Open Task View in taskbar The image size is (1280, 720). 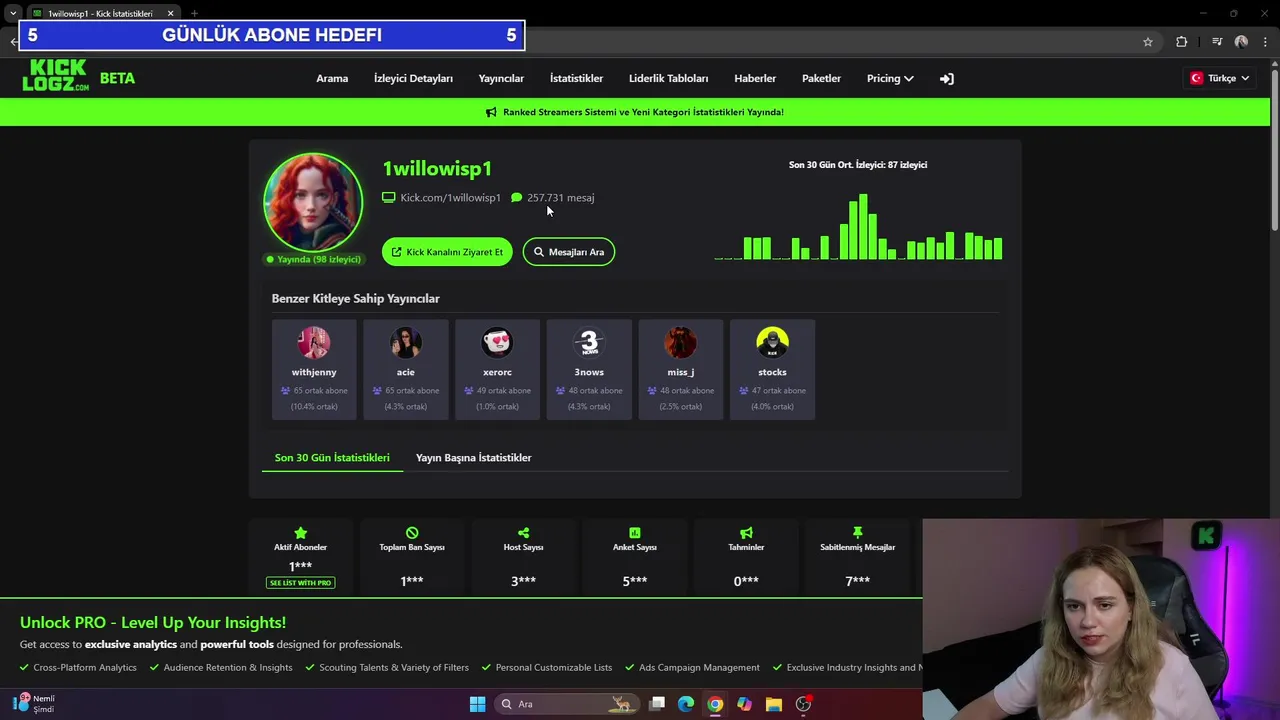(x=657, y=704)
